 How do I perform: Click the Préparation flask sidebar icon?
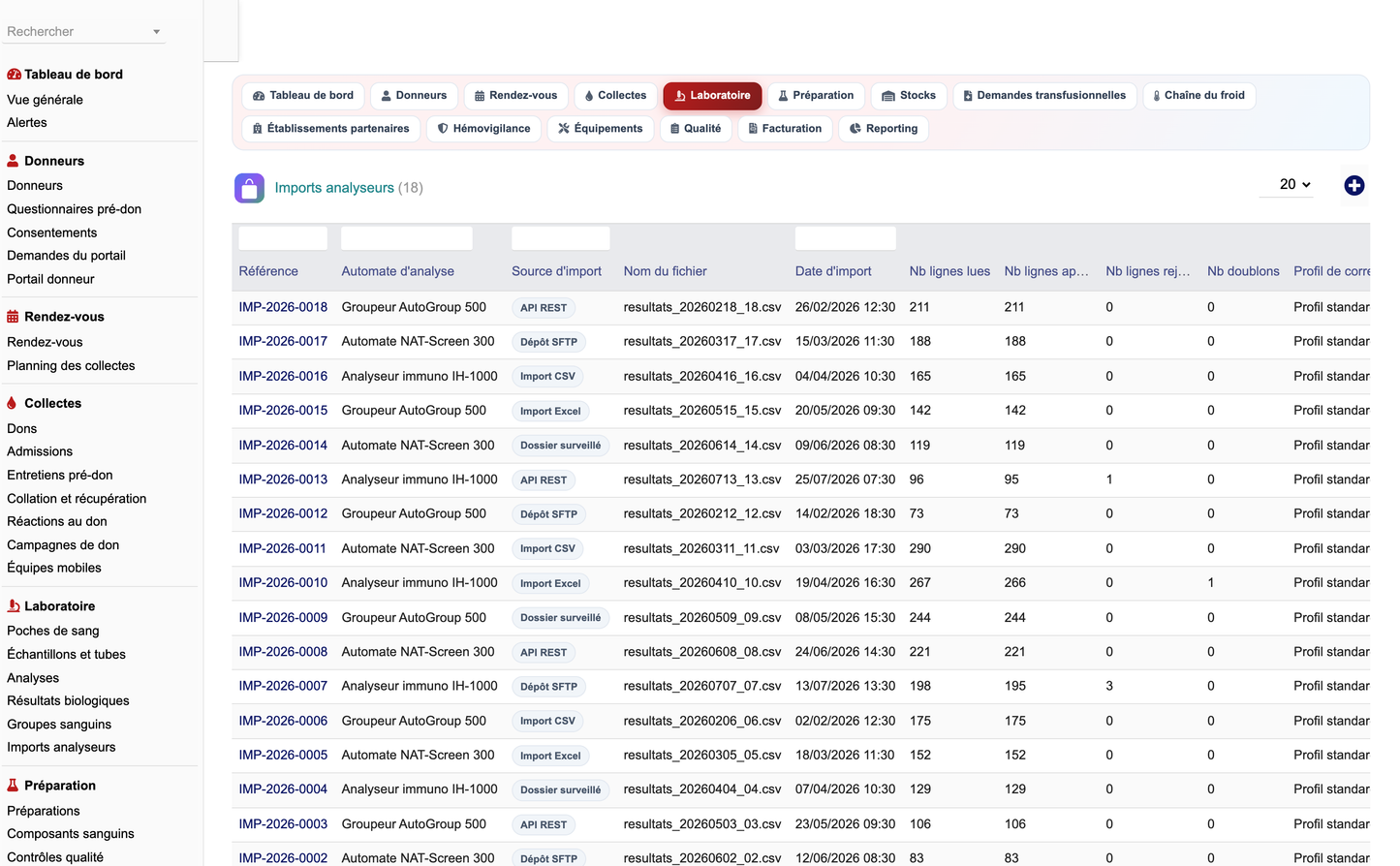pos(13,786)
